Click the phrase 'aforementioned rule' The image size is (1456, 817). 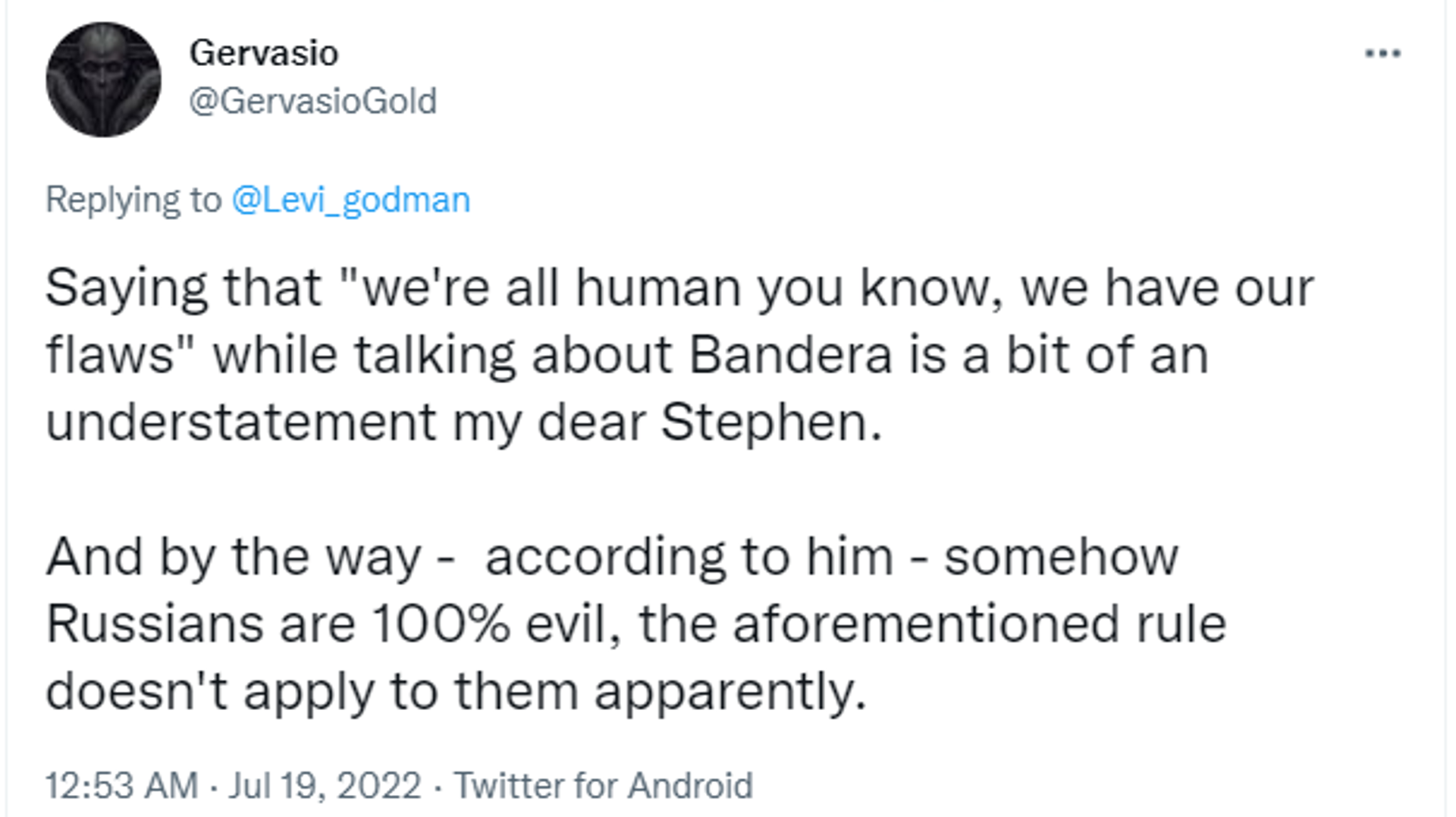pyautogui.click(x=980, y=624)
